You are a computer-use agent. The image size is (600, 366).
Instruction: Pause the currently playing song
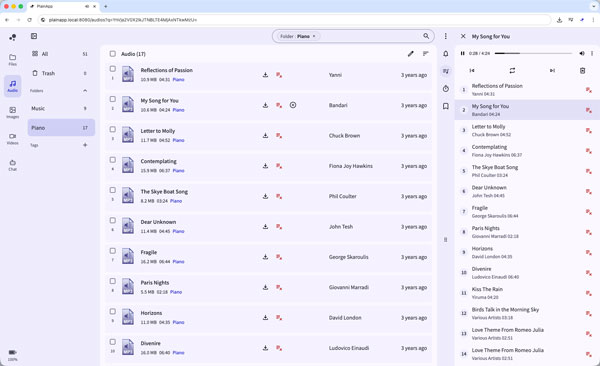coord(463,53)
